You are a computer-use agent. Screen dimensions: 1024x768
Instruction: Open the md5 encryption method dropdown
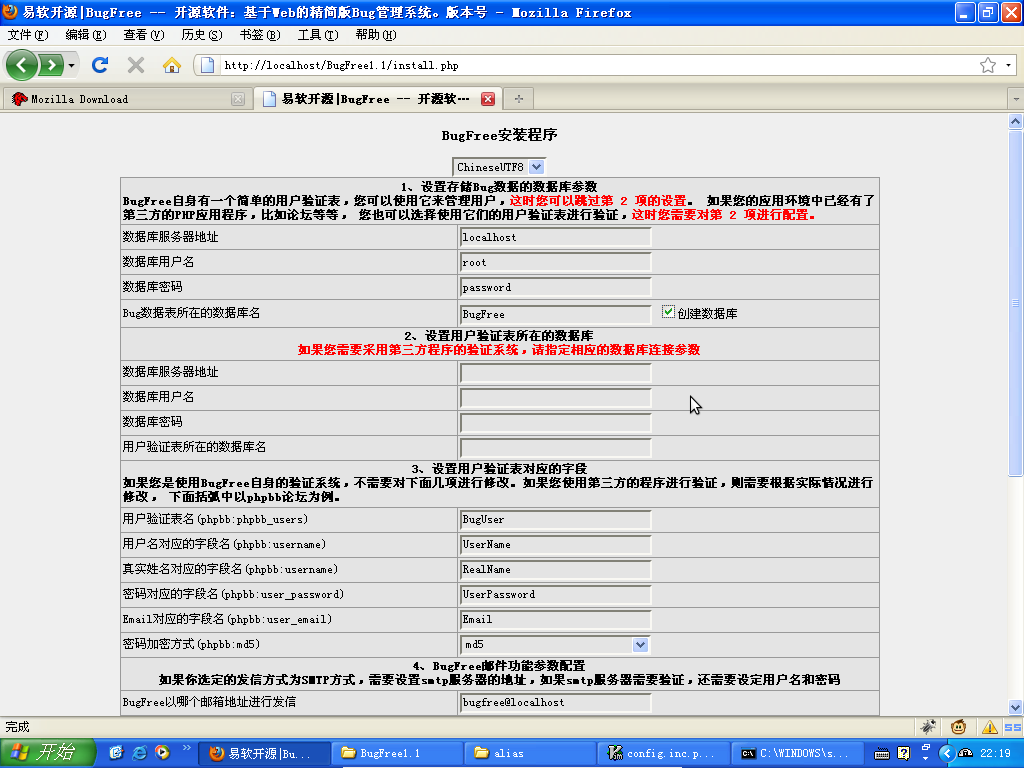tap(555, 645)
